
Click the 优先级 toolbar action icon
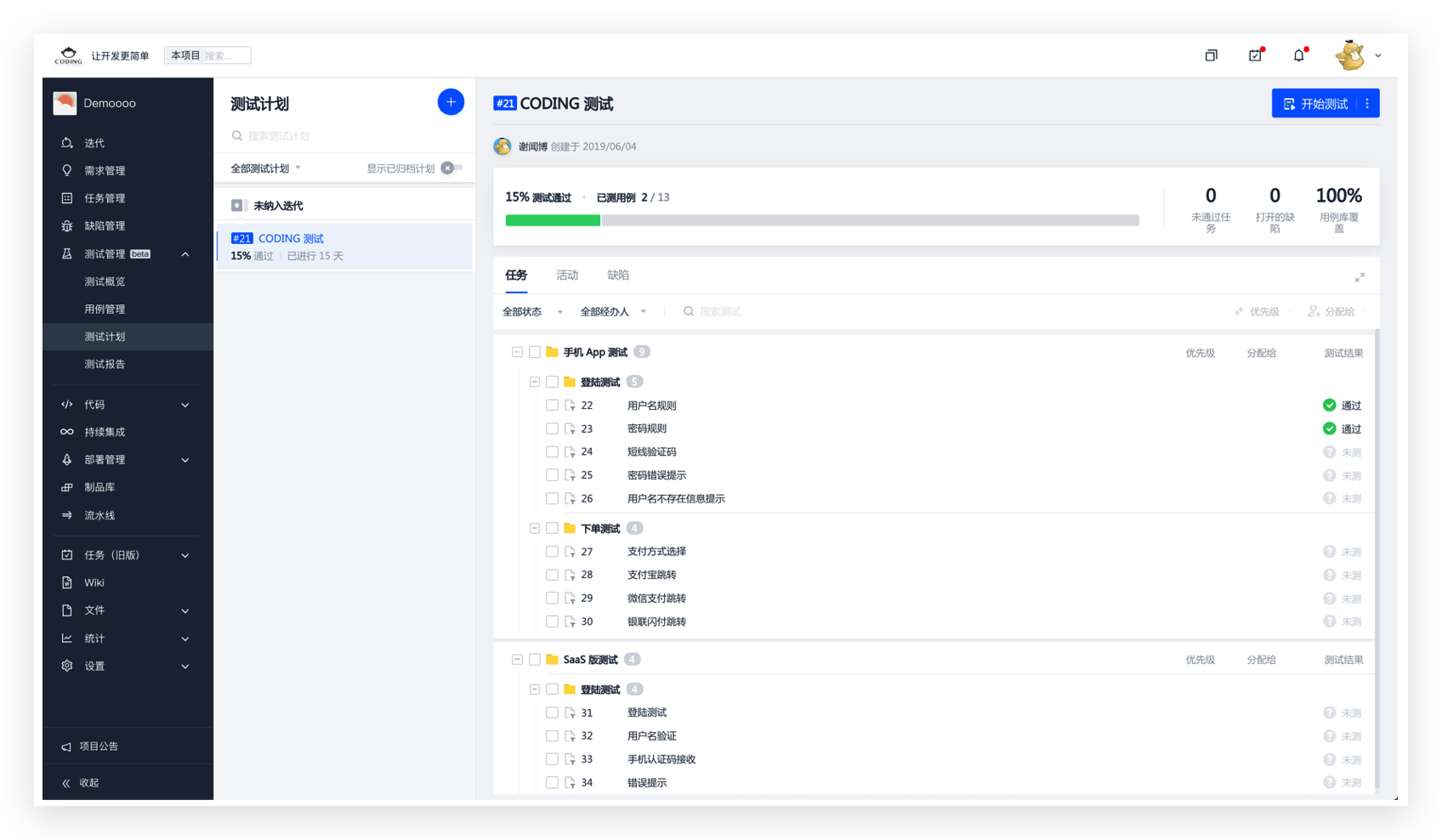(1239, 312)
